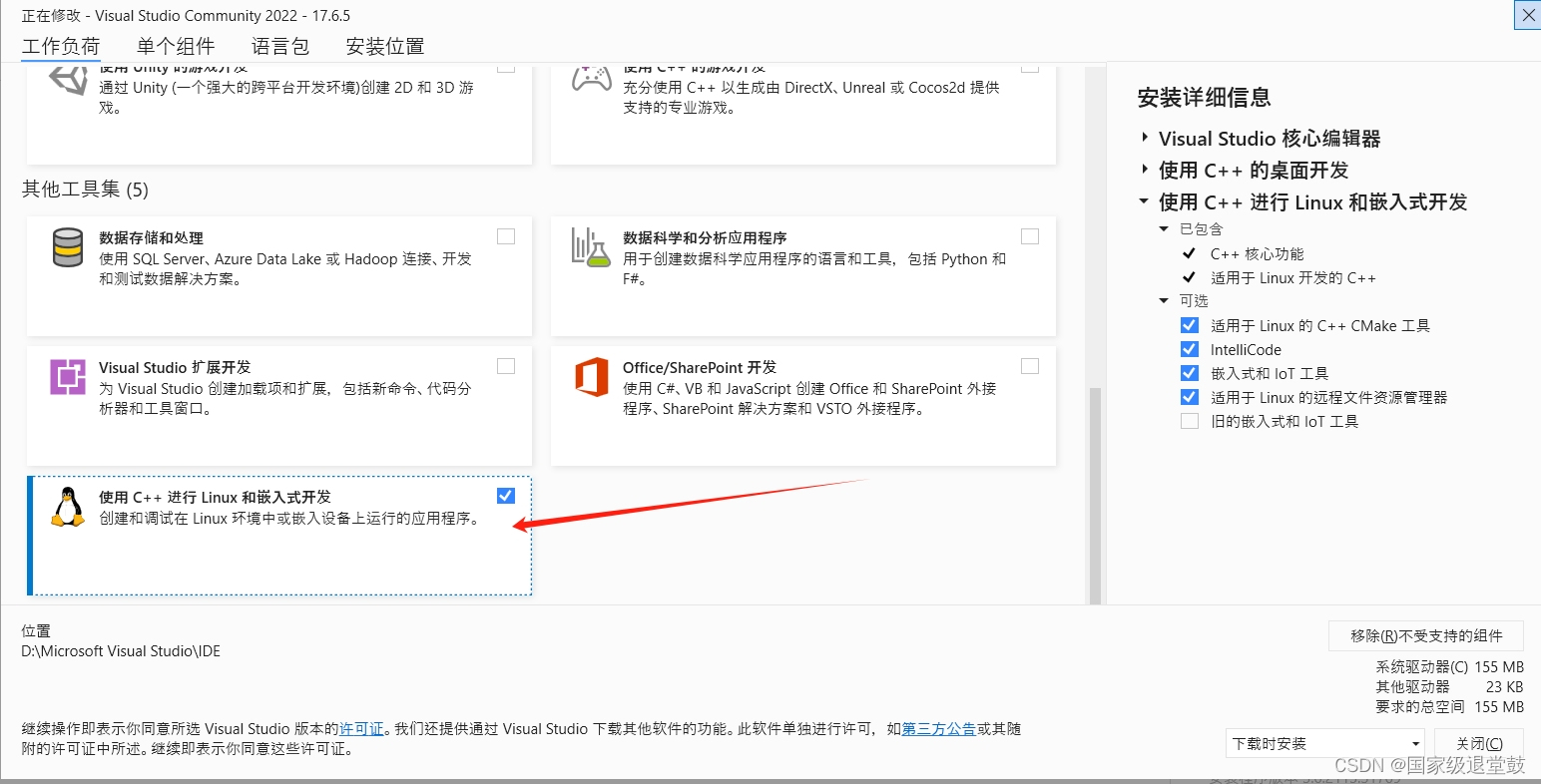Switch to the 语言包 tab
The width and height of the screenshot is (1541, 784).
pyautogui.click(x=280, y=47)
